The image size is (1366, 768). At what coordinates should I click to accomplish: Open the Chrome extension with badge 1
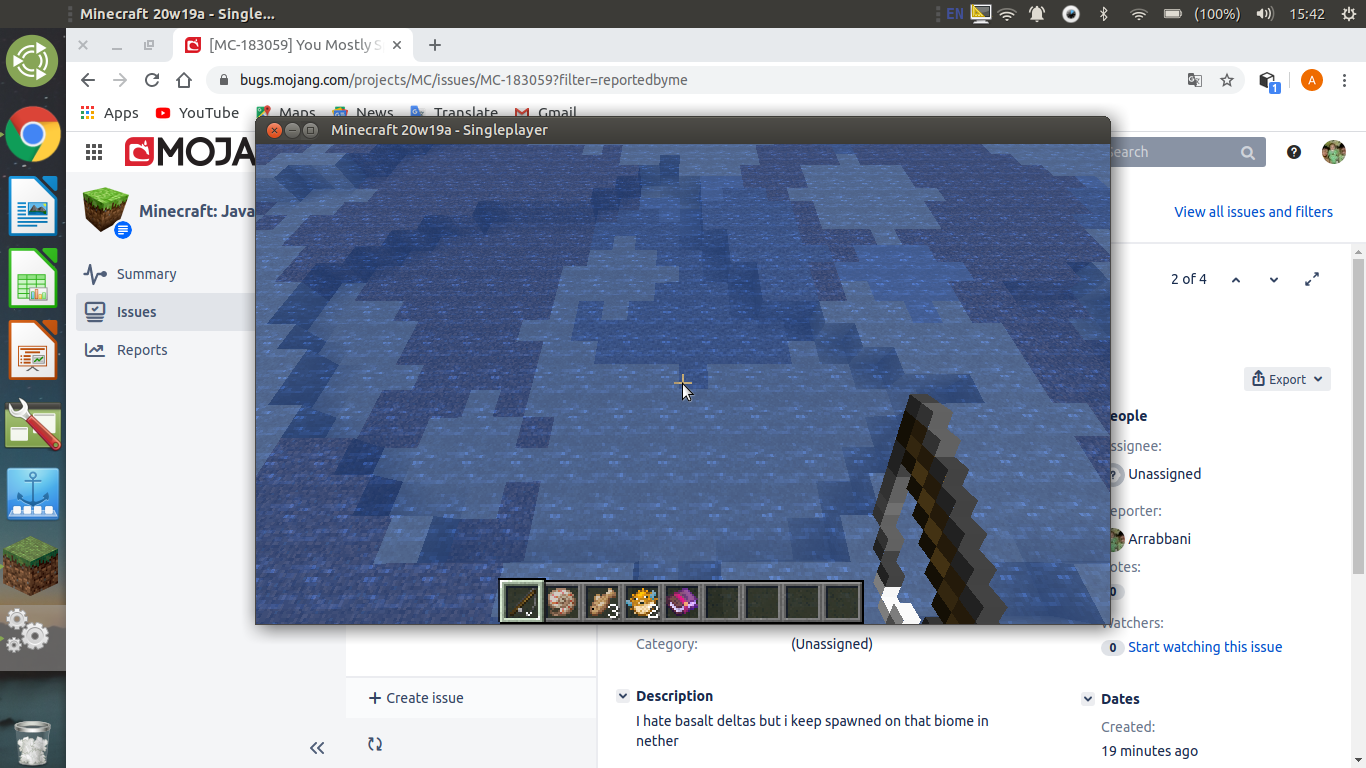coord(1269,81)
